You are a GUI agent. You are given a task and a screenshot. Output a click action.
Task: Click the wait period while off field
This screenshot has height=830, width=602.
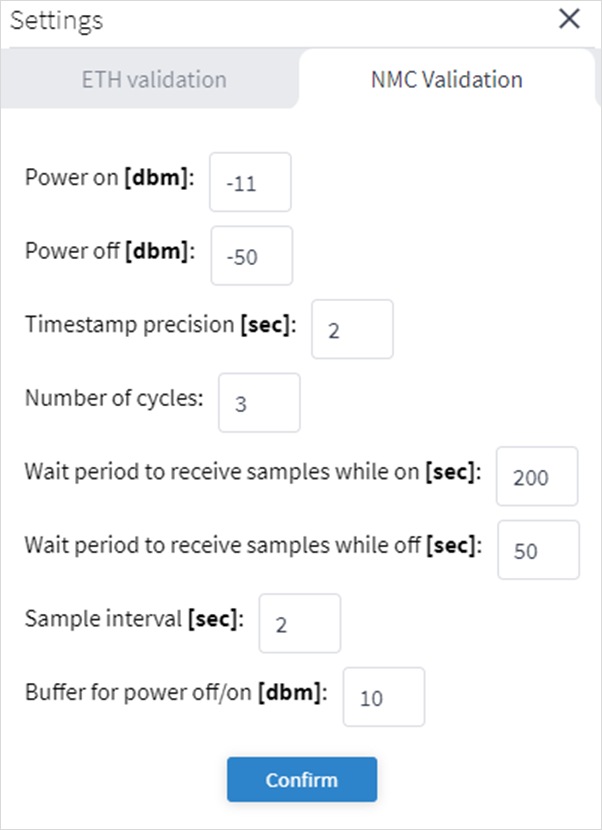(537, 550)
